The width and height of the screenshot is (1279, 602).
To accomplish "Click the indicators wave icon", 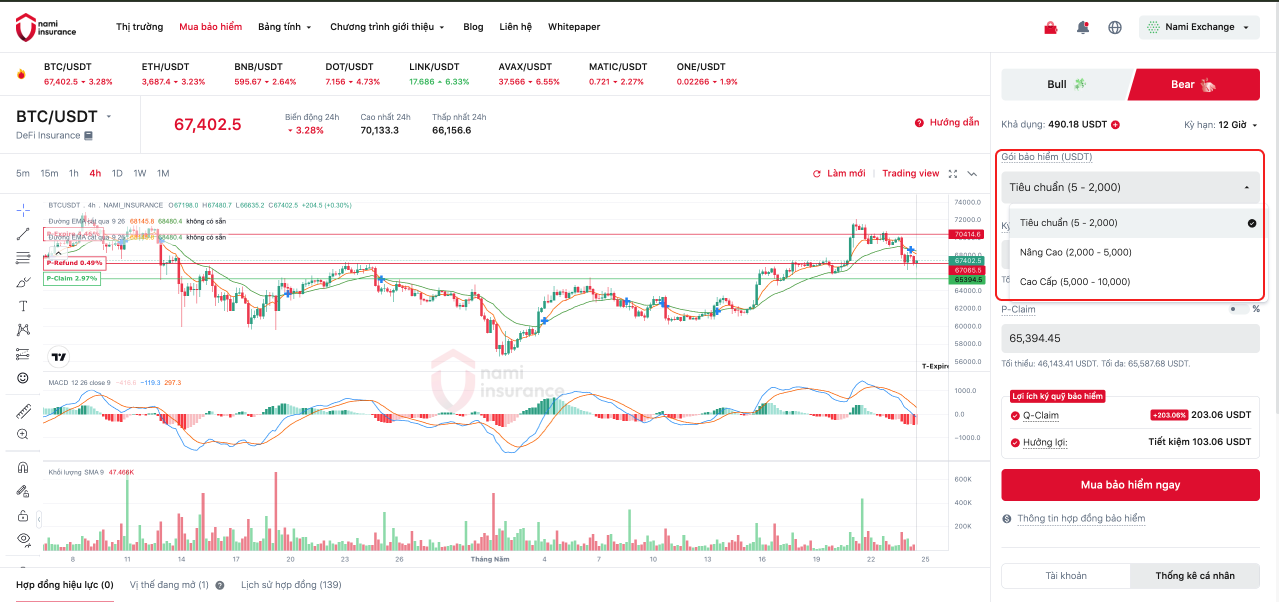I will pos(972,174).
